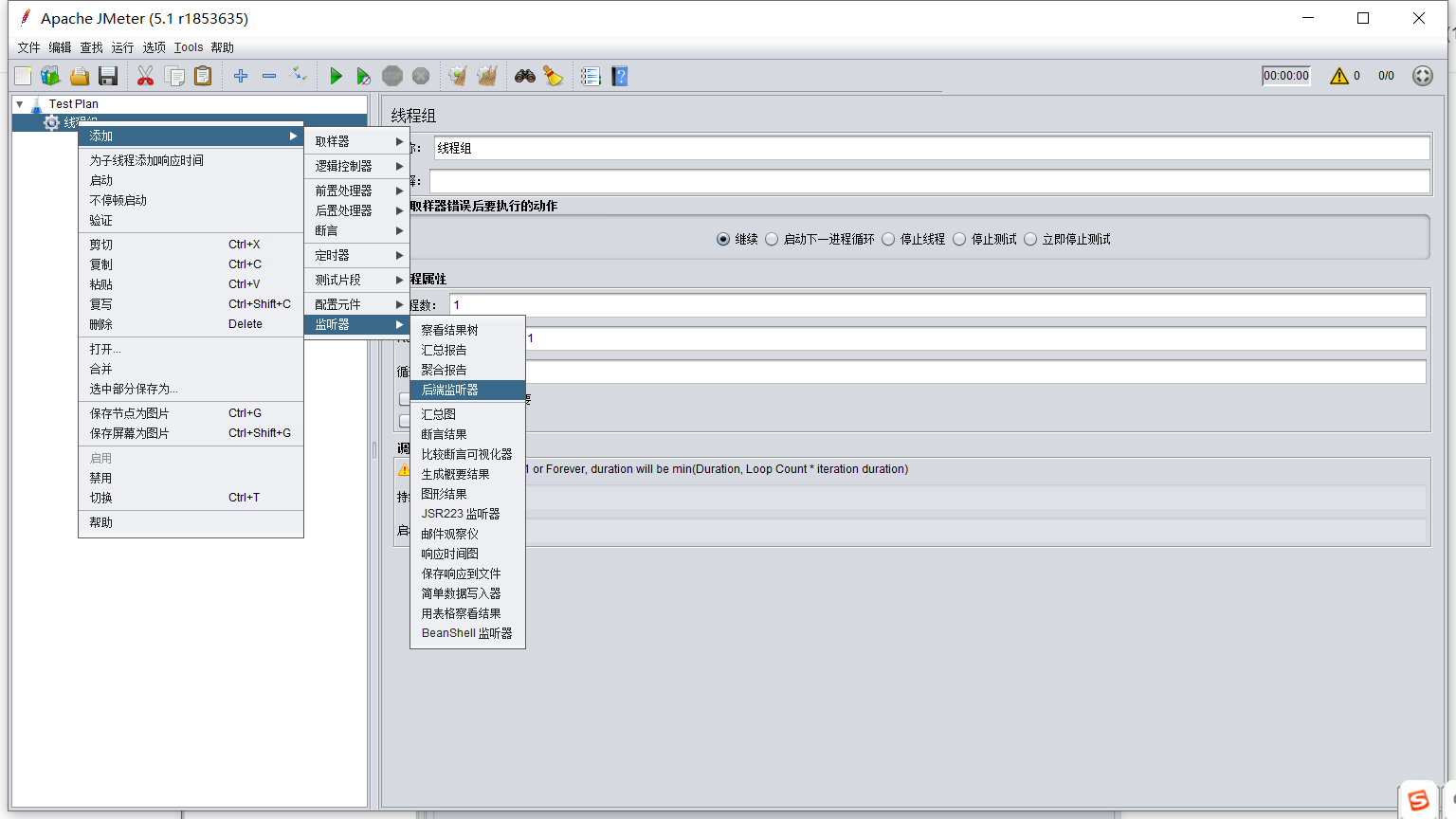
Task: Expand the 前置处理器 submenu
Action: tap(356, 191)
